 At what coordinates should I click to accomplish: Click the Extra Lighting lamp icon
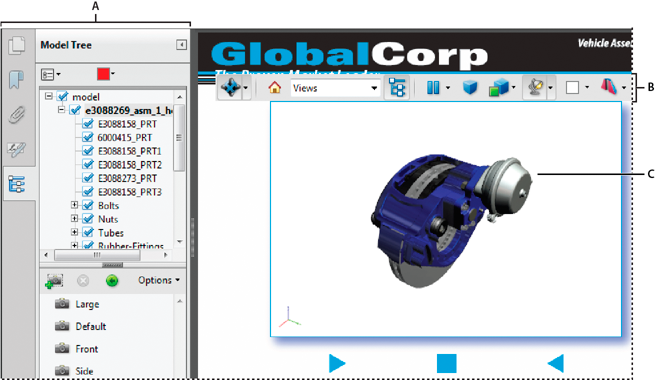(x=535, y=88)
